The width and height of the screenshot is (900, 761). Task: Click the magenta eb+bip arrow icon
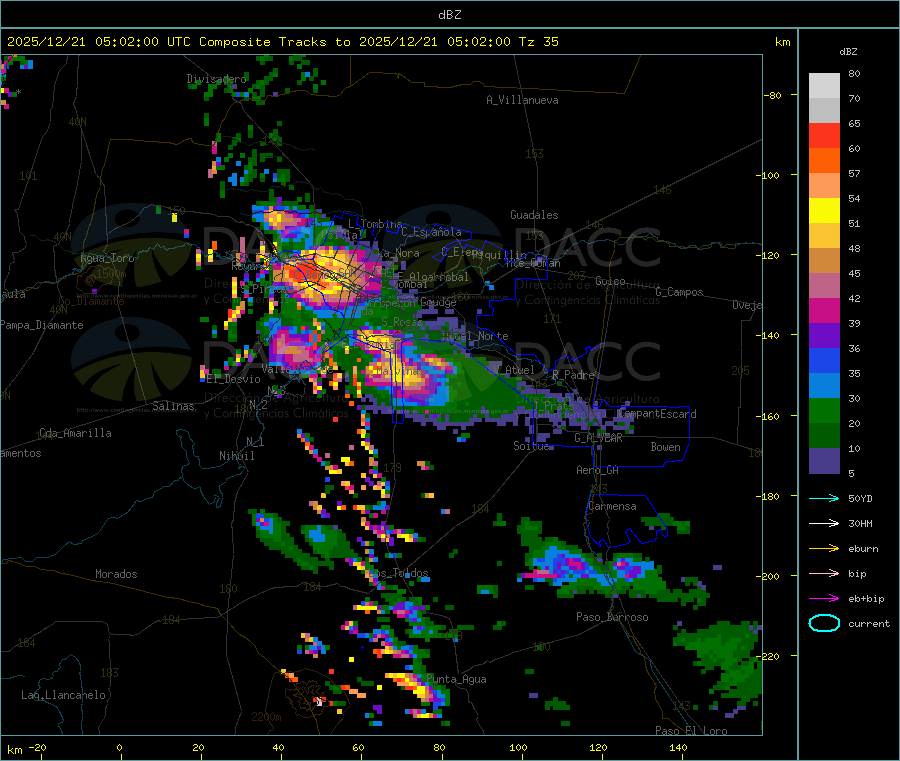824,599
